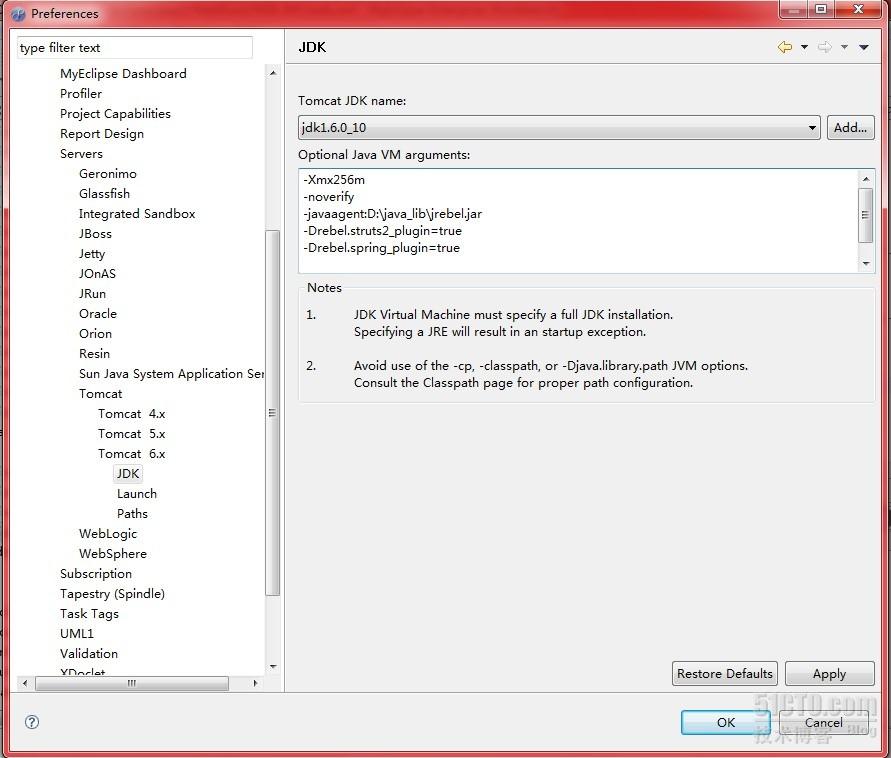Open Project Capabilities preferences
Screen dimensions: 891x758
(x=115, y=114)
